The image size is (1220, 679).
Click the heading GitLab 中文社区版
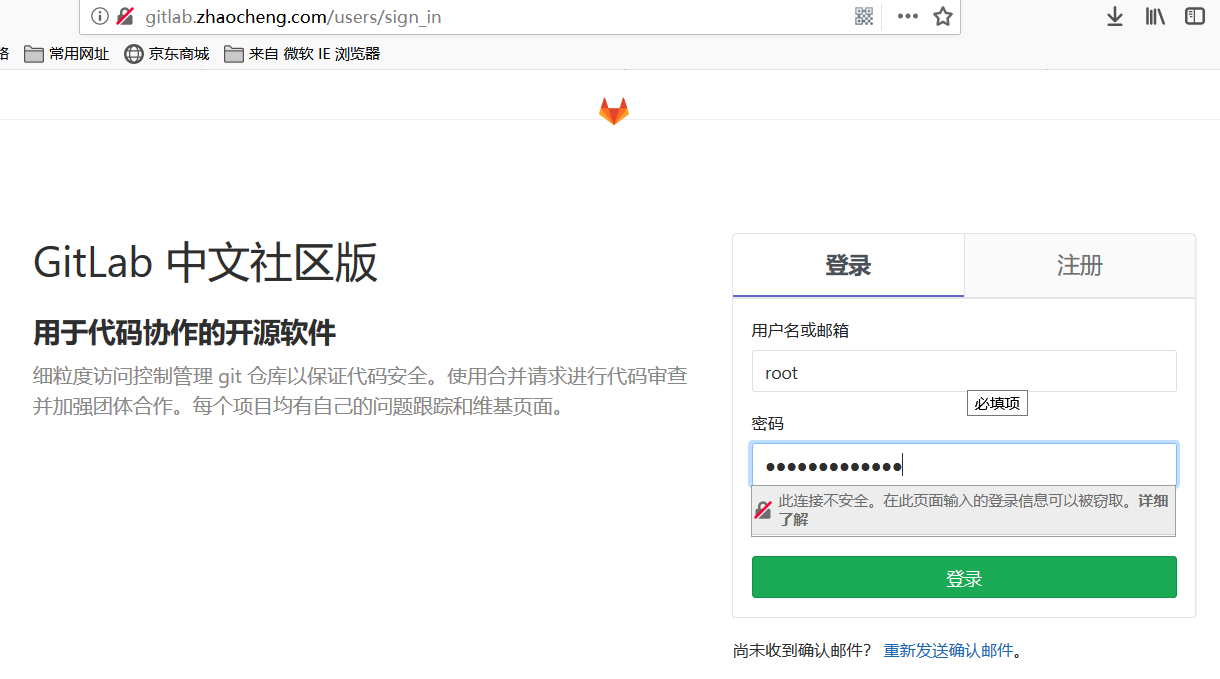coord(206,264)
